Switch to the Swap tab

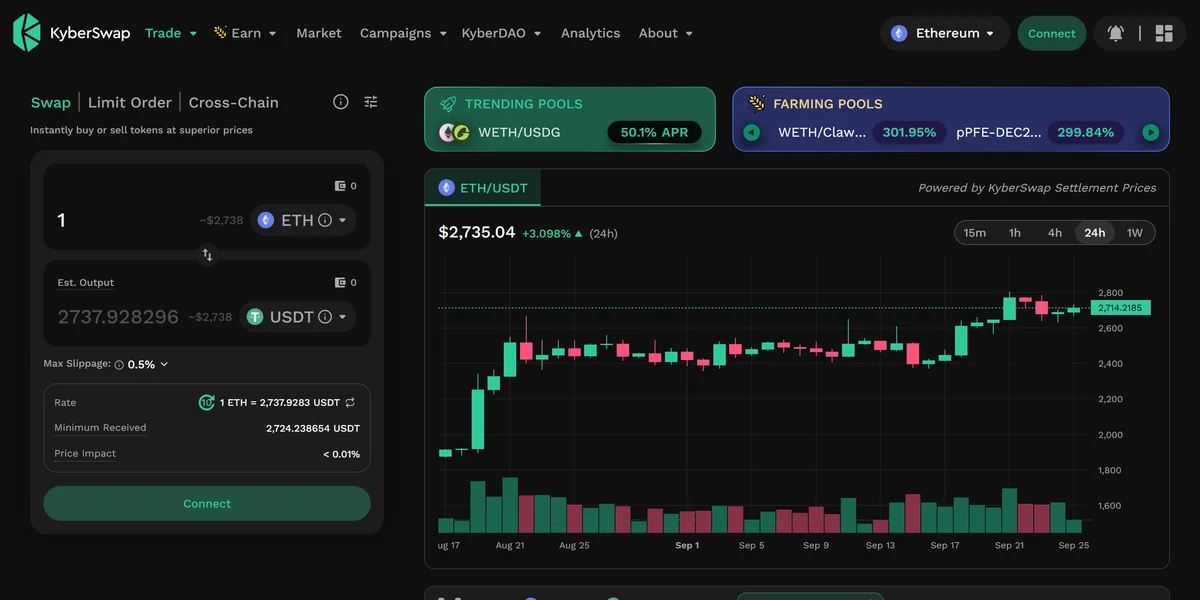[51, 102]
